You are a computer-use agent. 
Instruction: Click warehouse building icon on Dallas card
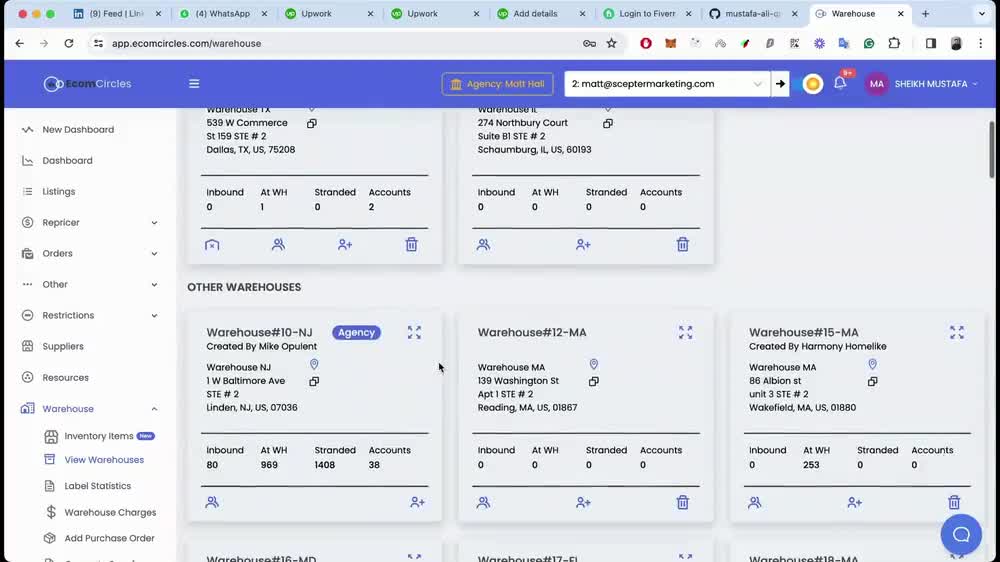212,244
